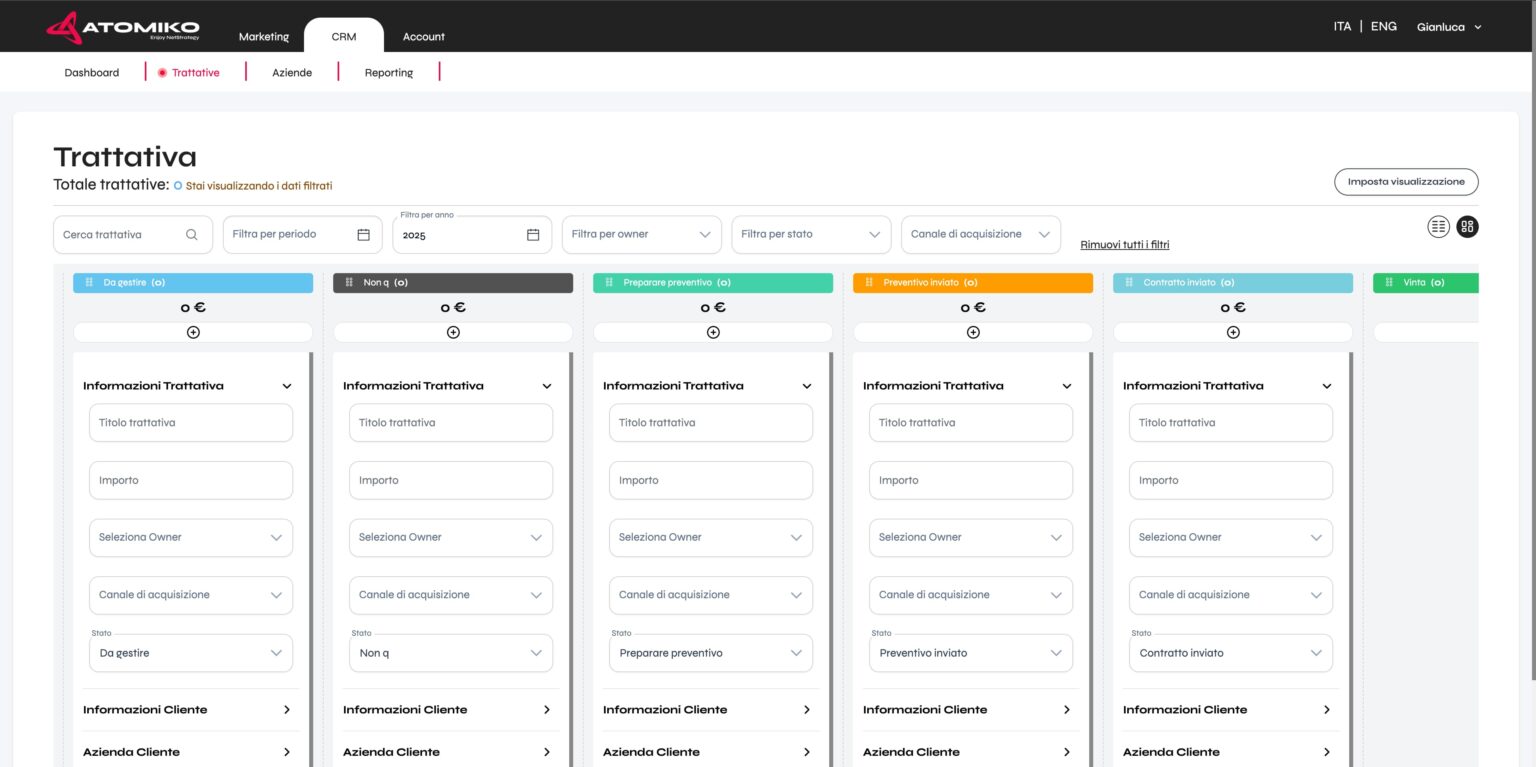Go to Reporting submenu
Viewport: 1536px width, 767px height.
(389, 73)
